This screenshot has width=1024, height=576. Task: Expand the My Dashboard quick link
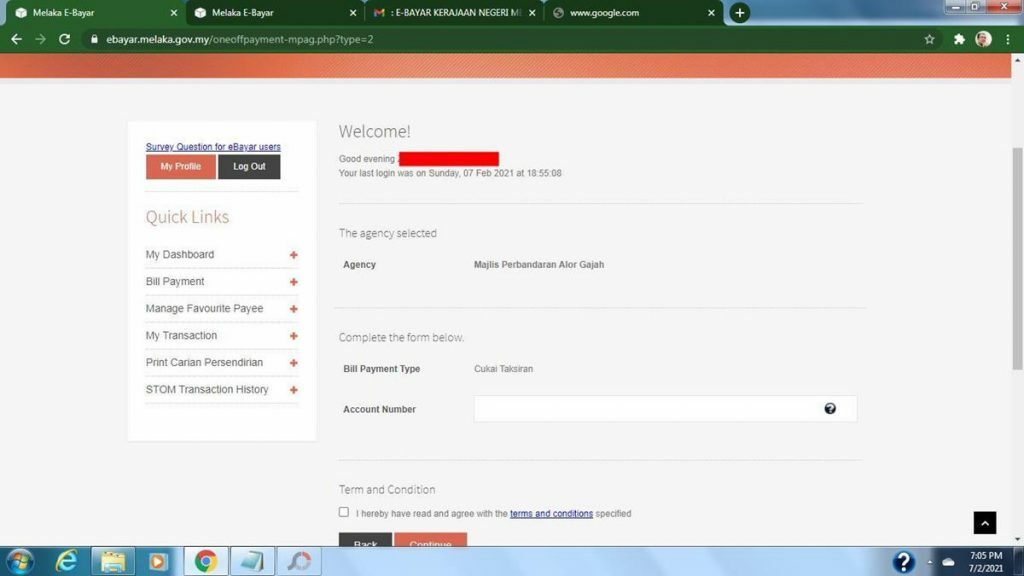(293, 255)
